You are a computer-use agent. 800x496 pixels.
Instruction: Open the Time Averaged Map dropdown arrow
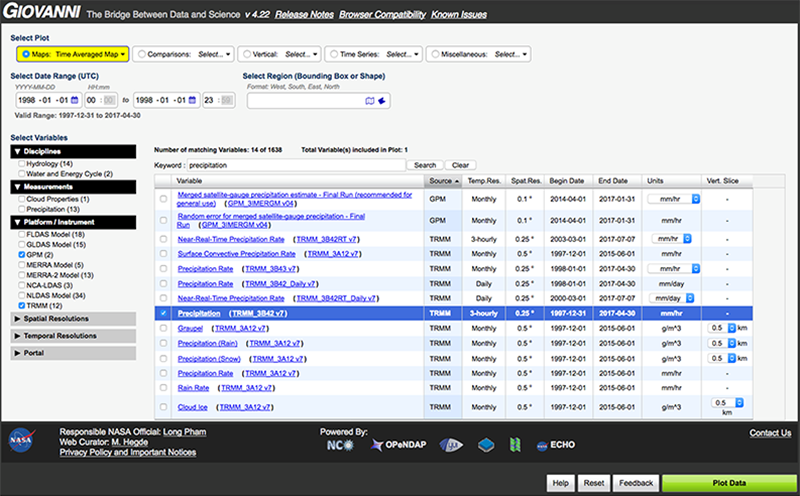tap(123, 54)
